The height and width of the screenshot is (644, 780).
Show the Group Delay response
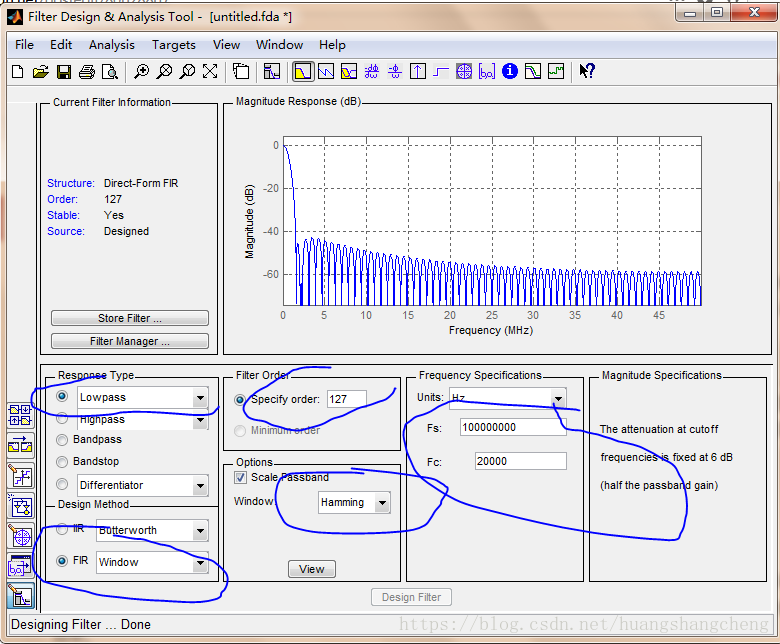(372, 72)
